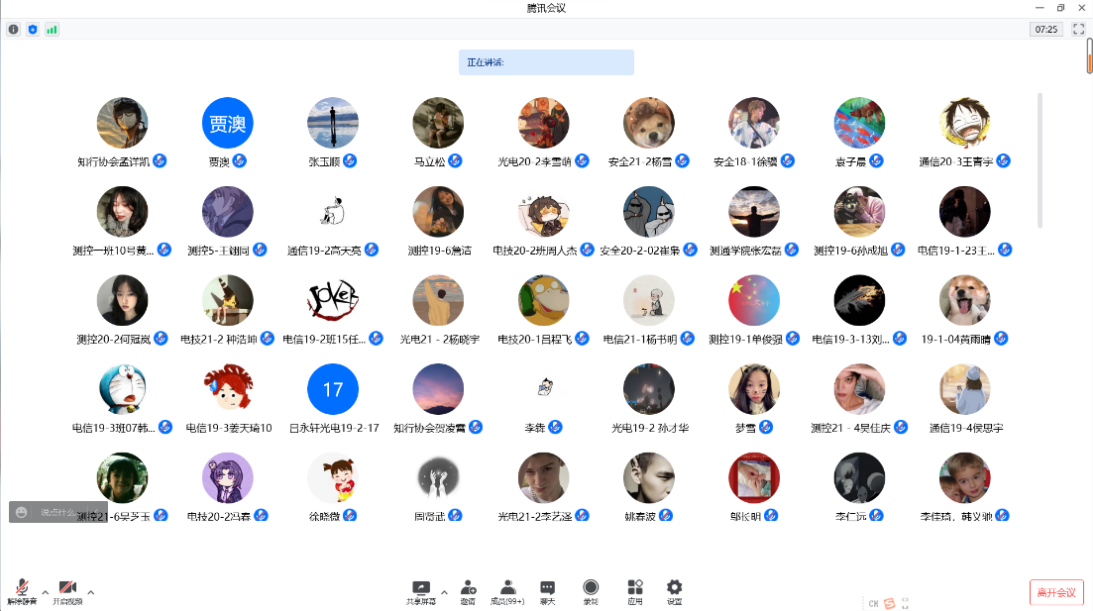Image resolution: width=1093 pixels, height=611 pixels.
Task: Check the green network signal icon
Action: click(51, 30)
